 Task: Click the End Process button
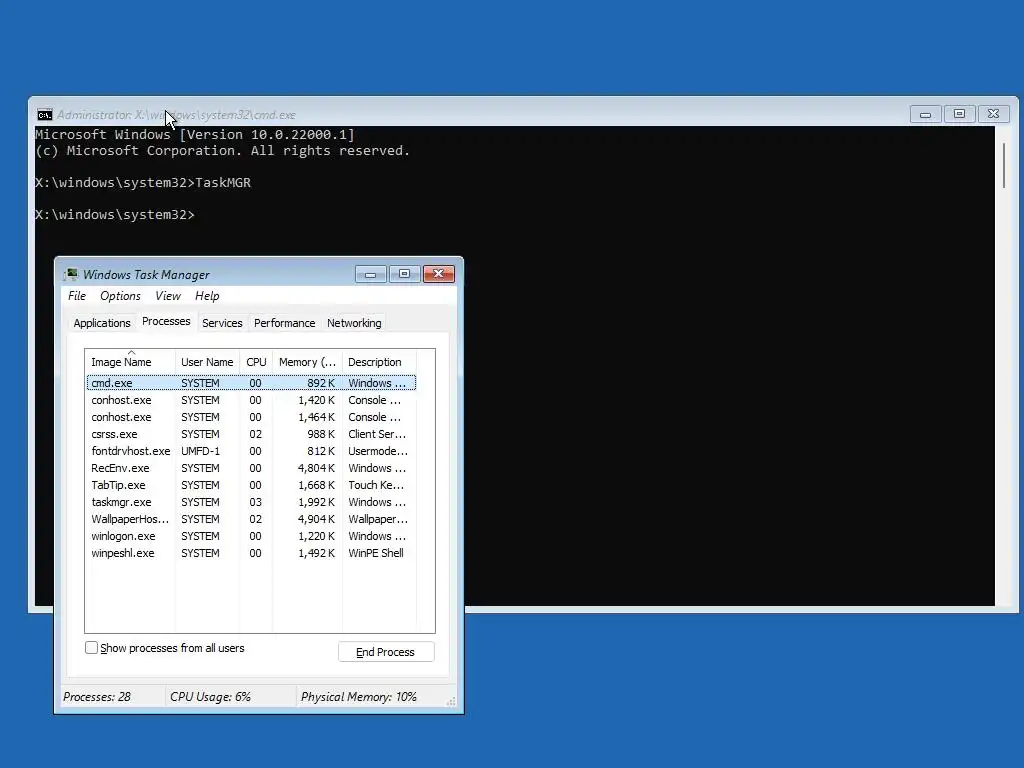[x=386, y=652]
